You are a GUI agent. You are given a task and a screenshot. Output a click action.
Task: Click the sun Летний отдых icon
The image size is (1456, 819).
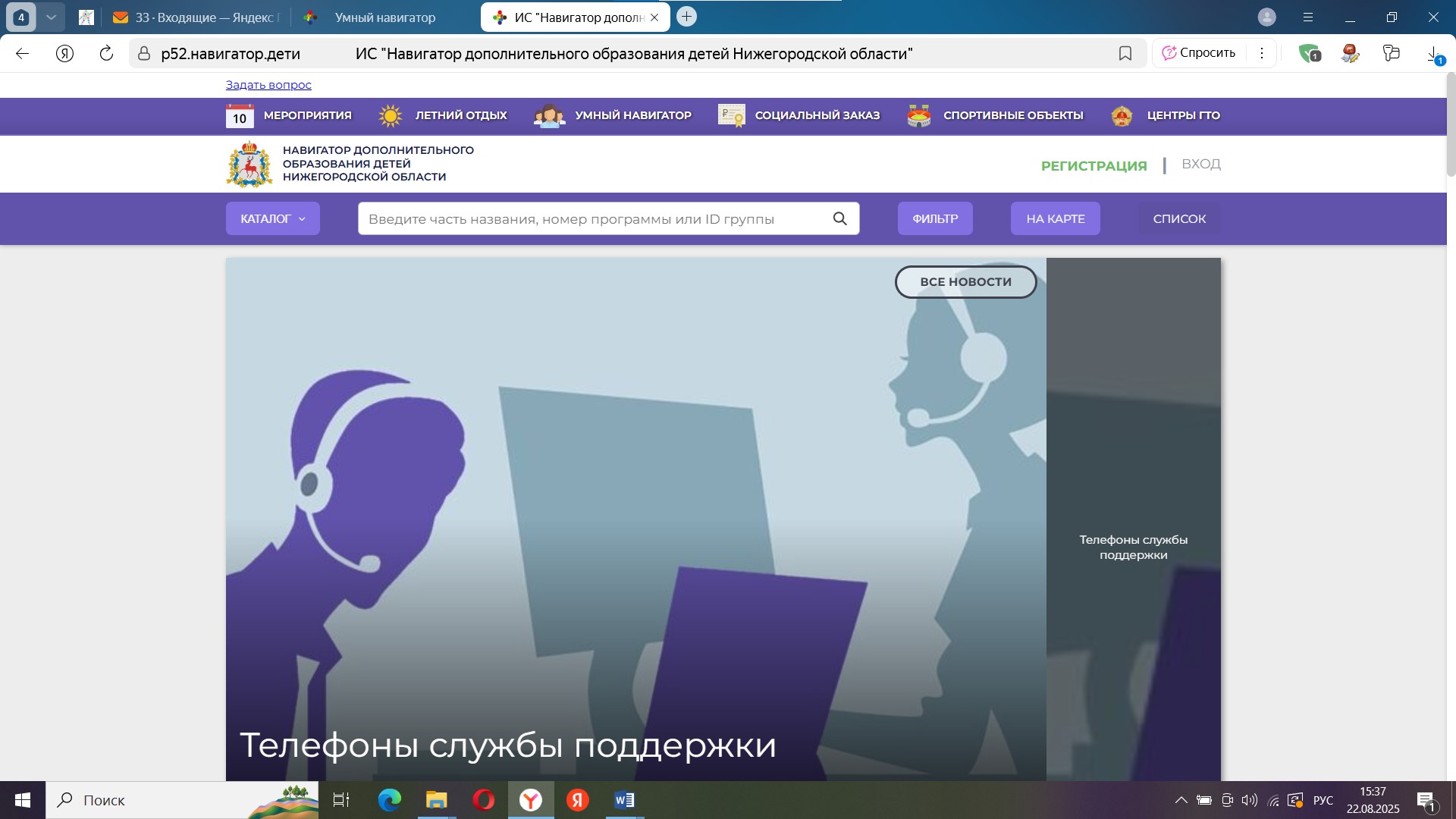pyautogui.click(x=391, y=115)
